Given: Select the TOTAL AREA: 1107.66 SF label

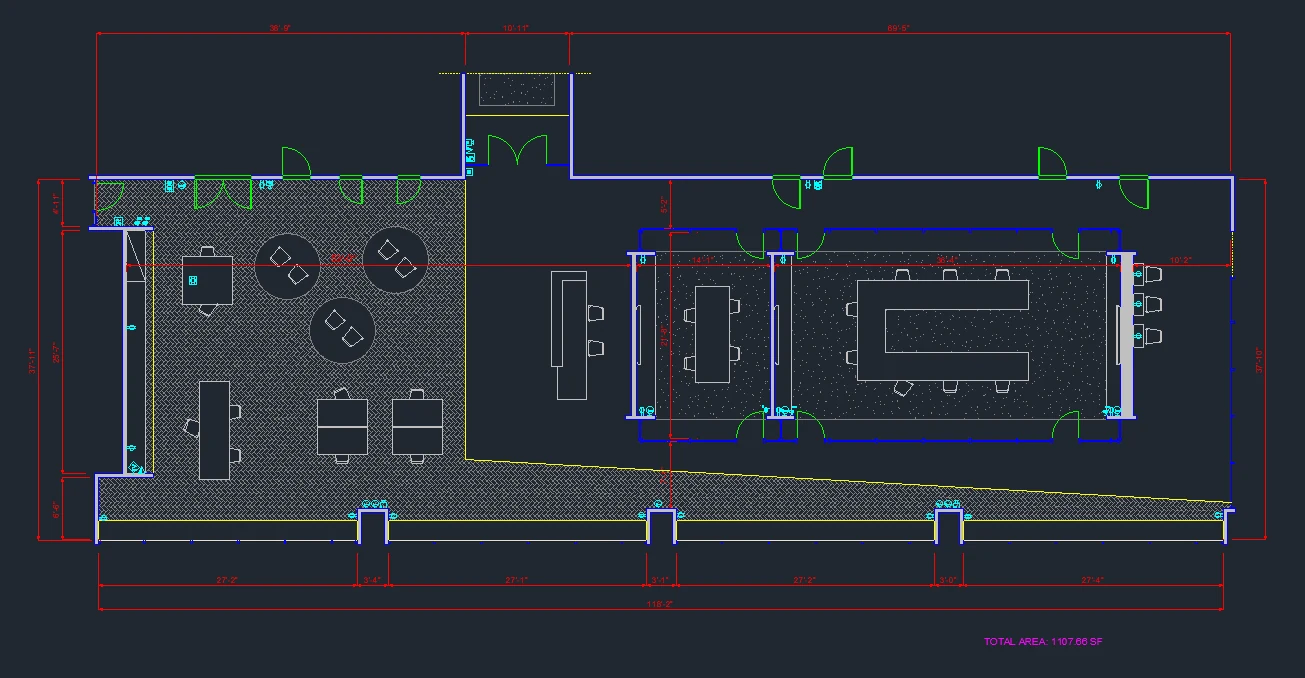Looking at the screenshot, I should (x=1043, y=641).
